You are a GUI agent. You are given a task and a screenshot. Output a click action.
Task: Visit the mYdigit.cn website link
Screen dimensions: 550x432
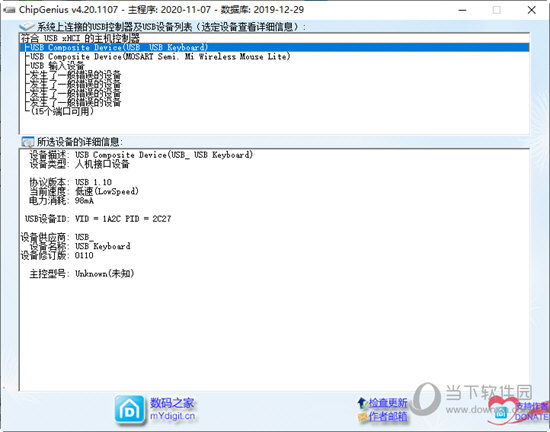coord(172,416)
